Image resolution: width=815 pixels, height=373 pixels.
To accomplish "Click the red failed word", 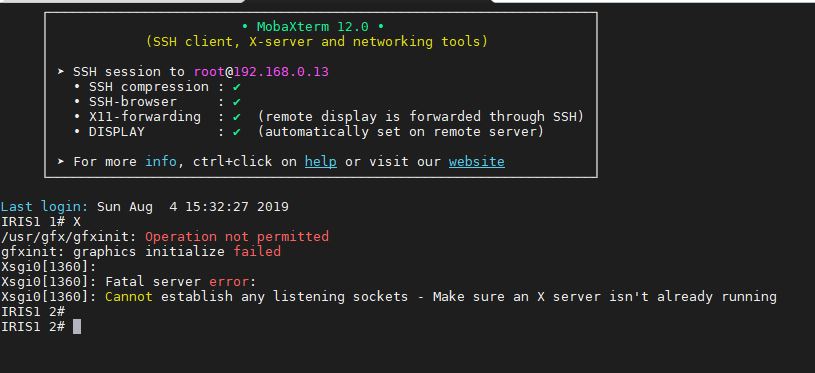I will coord(257,252).
